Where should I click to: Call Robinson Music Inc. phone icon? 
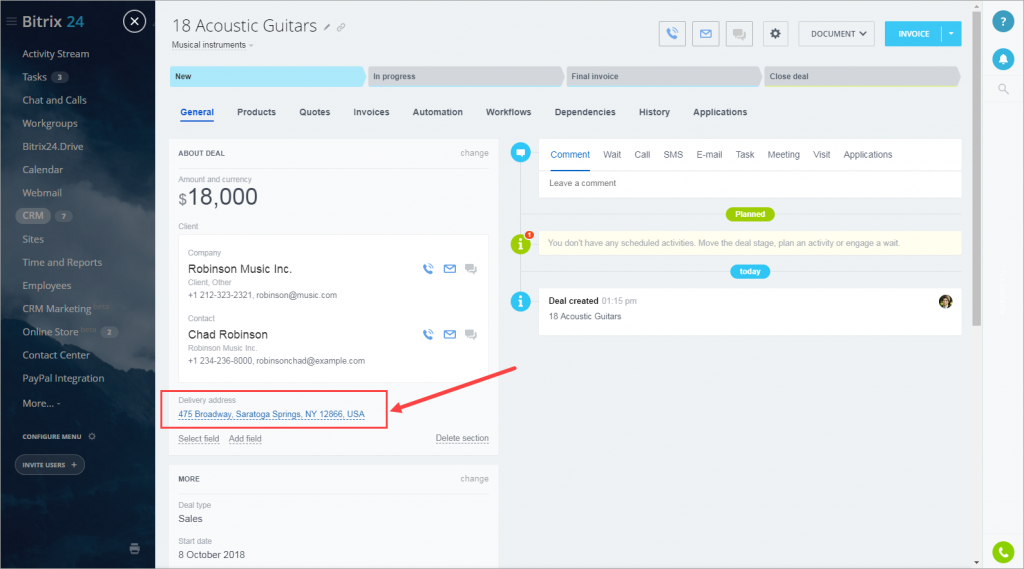(428, 268)
